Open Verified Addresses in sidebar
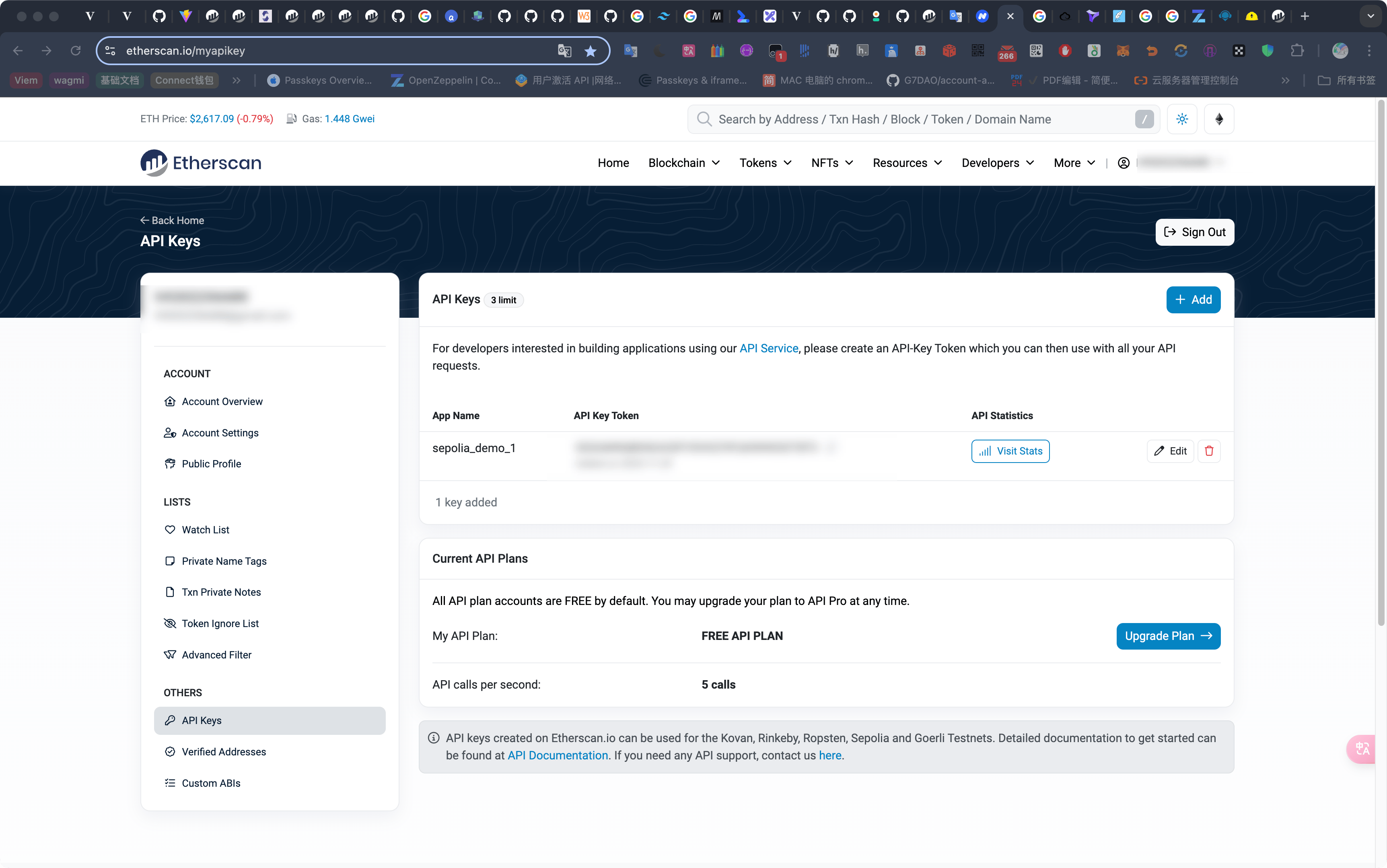 pyautogui.click(x=270, y=752)
